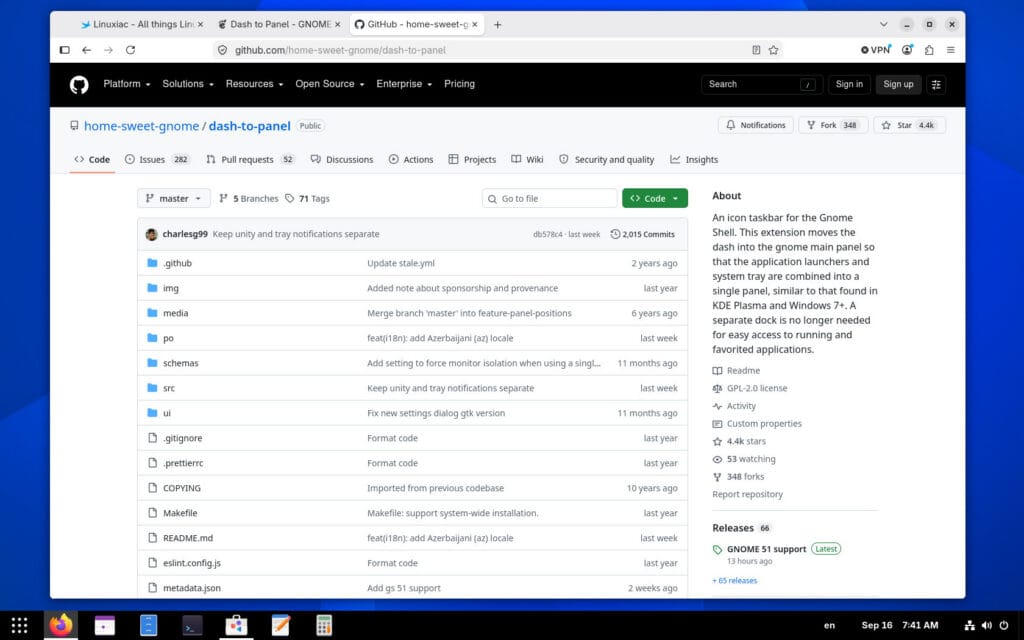Screen dimensions: 1024x640
Task: Expand the green Code dropdown button
Action: coord(655,199)
